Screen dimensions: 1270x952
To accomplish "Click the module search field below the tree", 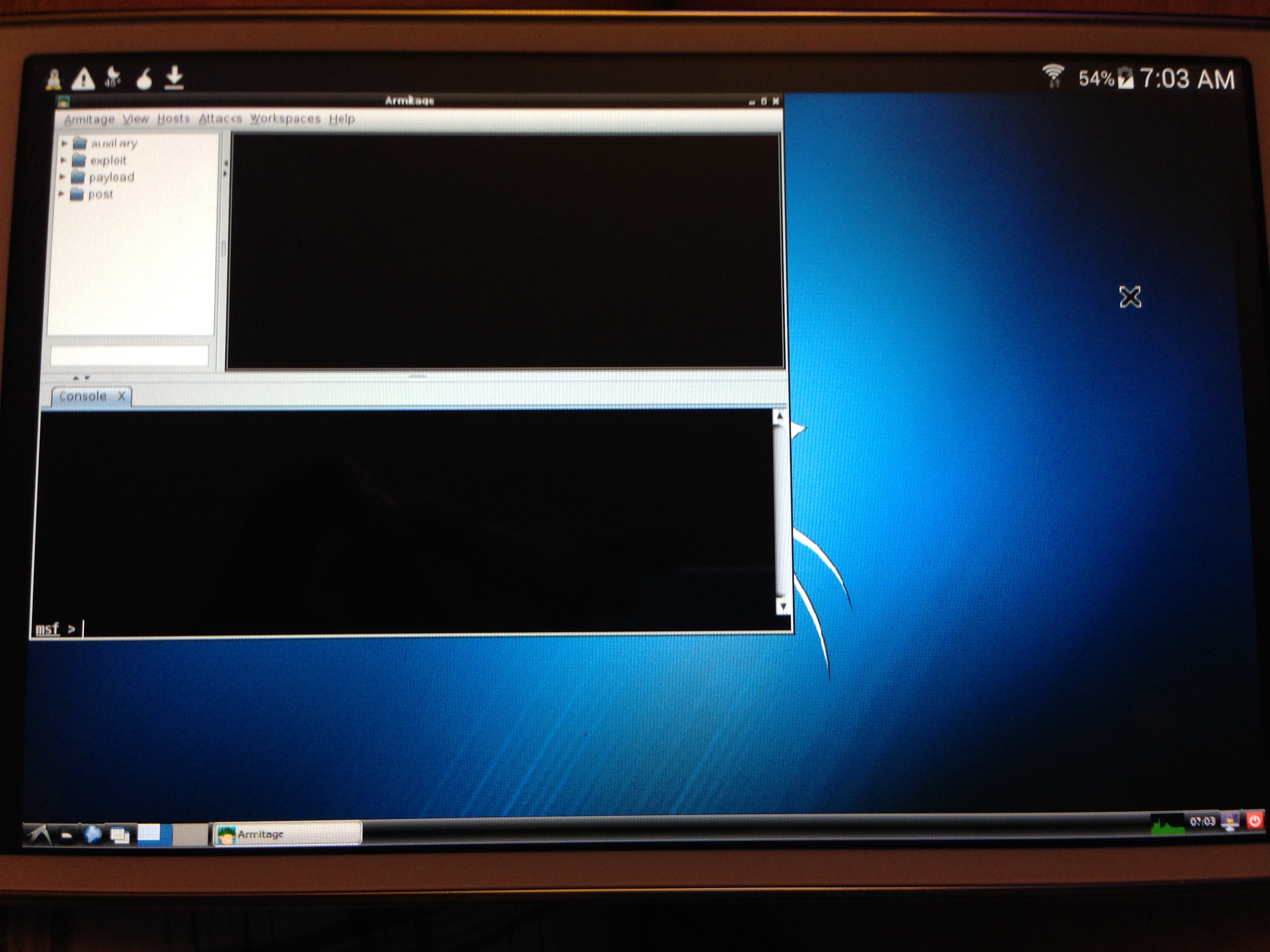I will click(130, 355).
